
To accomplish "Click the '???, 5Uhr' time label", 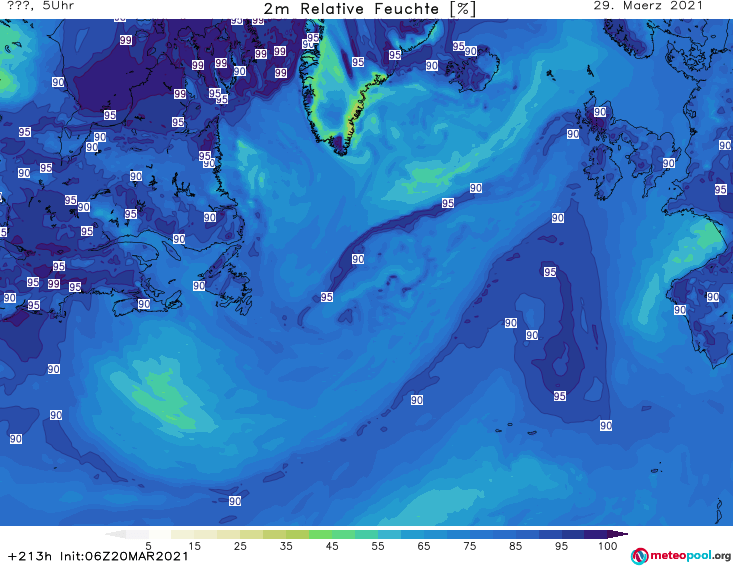I will tap(41, 6).
